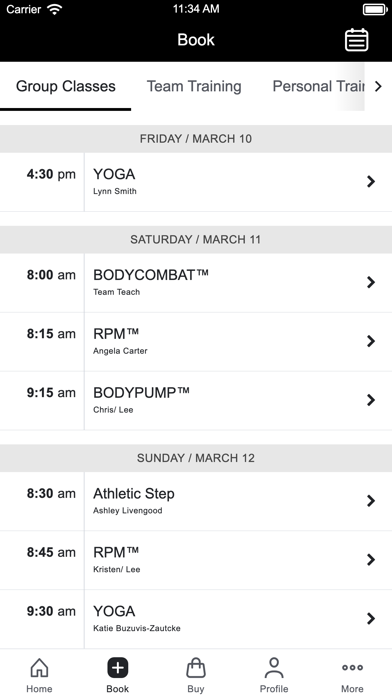Screen dimensions: 392x696
Task: Select the Group Classes tab
Action: [x=66, y=86]
